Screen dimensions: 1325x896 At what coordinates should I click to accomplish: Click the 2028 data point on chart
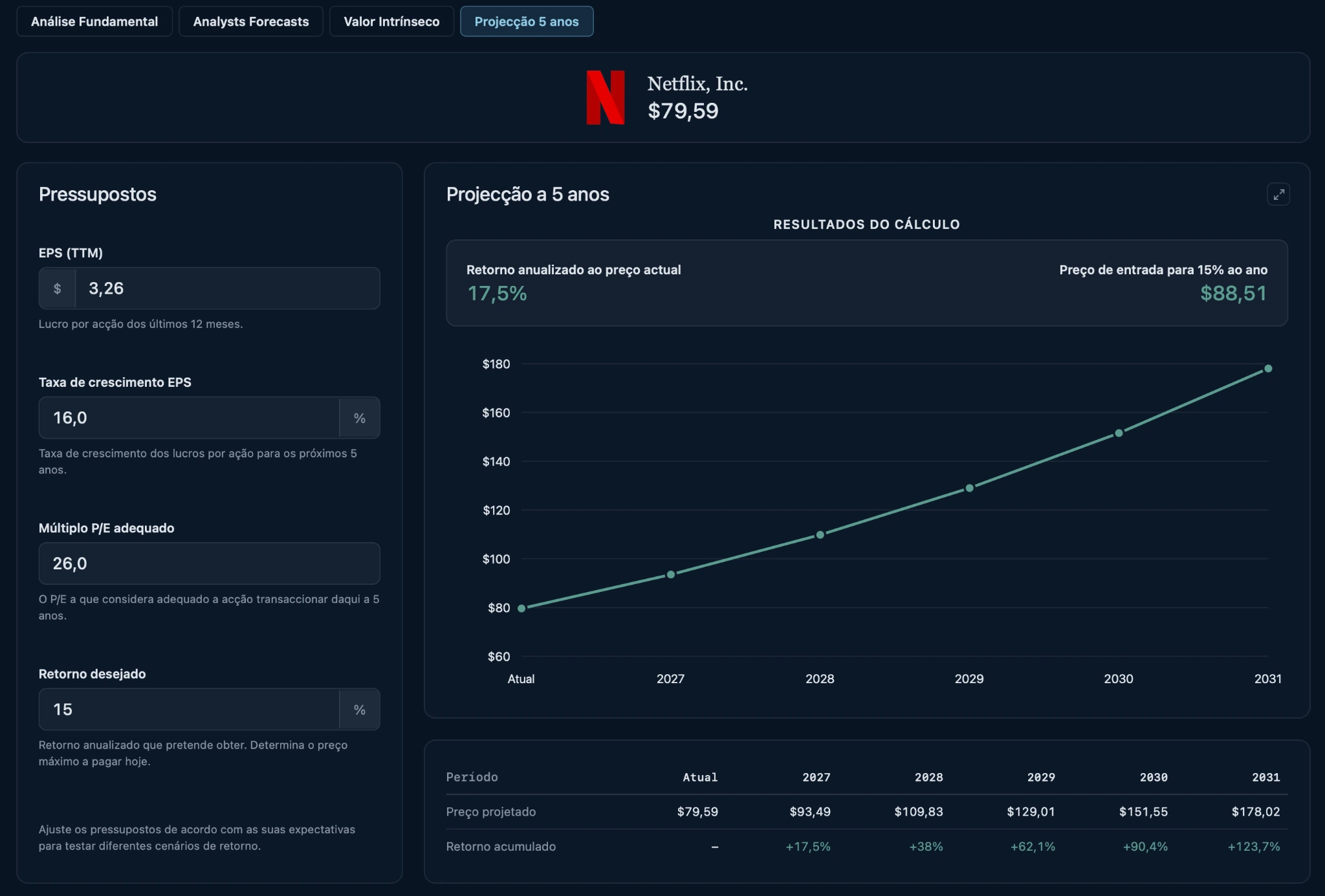[820, 535]
